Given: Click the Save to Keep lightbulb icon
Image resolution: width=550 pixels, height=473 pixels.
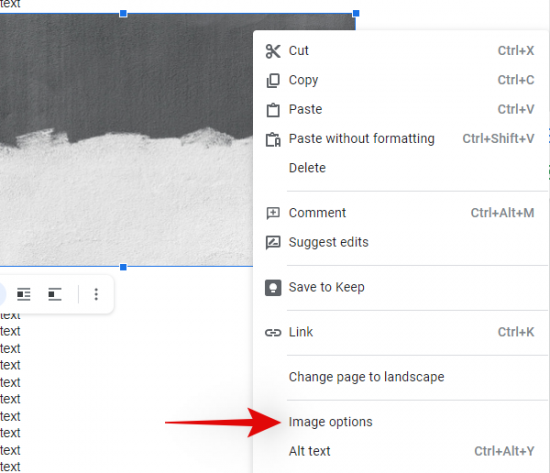Looking at the screenshot, I should [x=273, y=288].
